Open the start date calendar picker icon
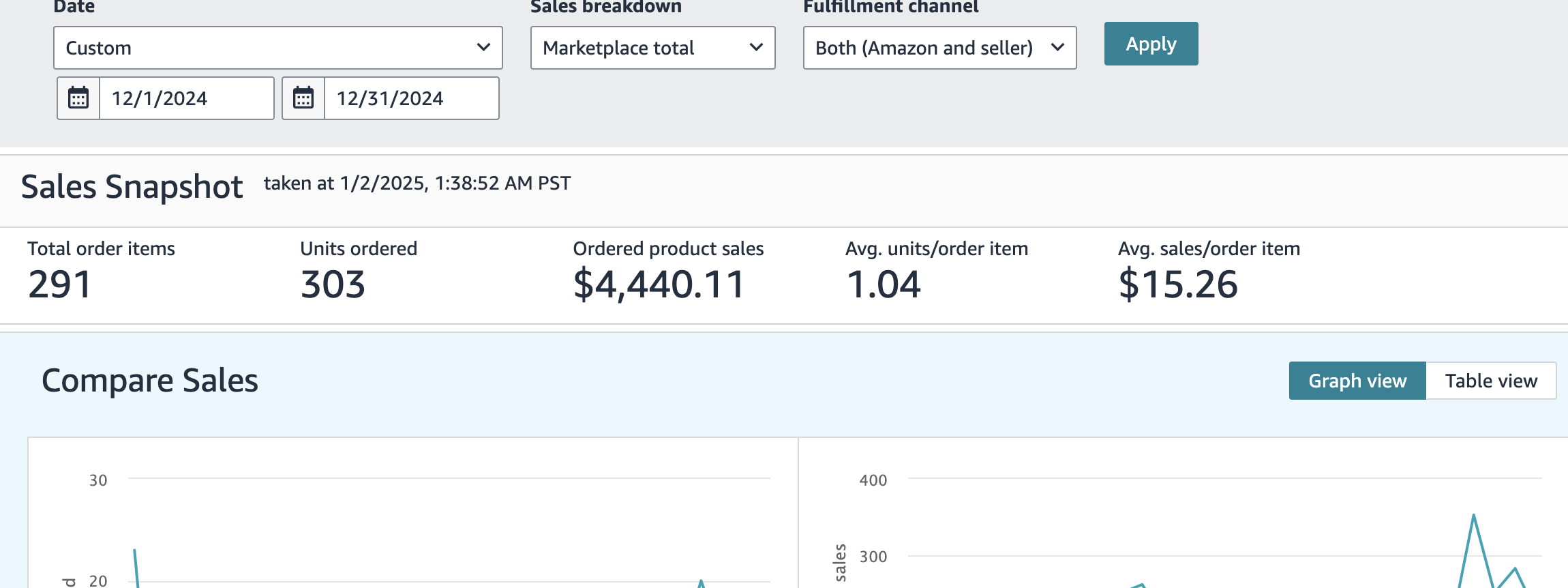 coord(78,98)
